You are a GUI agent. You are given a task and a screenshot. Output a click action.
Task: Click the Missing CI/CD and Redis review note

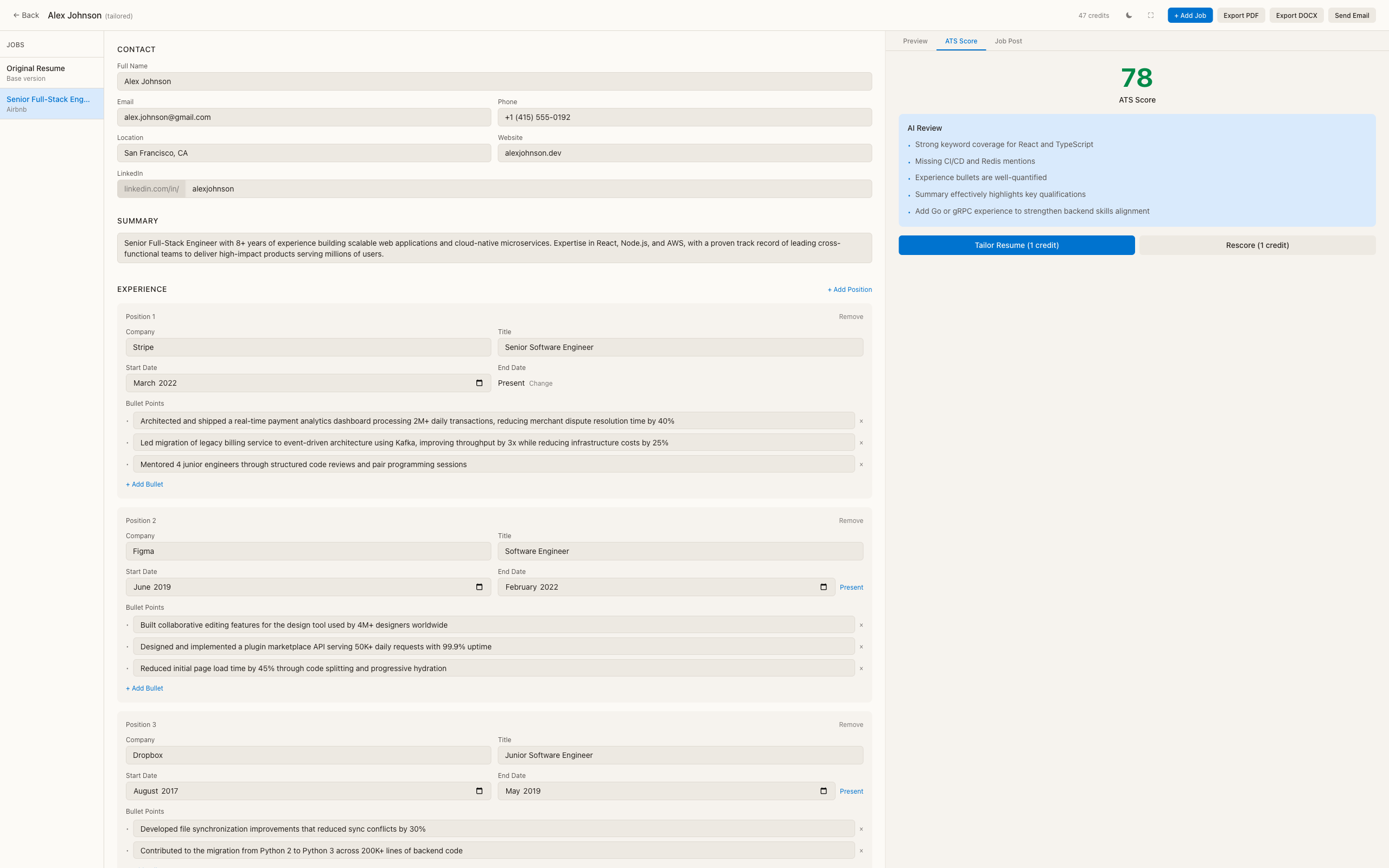click(x=974, y=161)
